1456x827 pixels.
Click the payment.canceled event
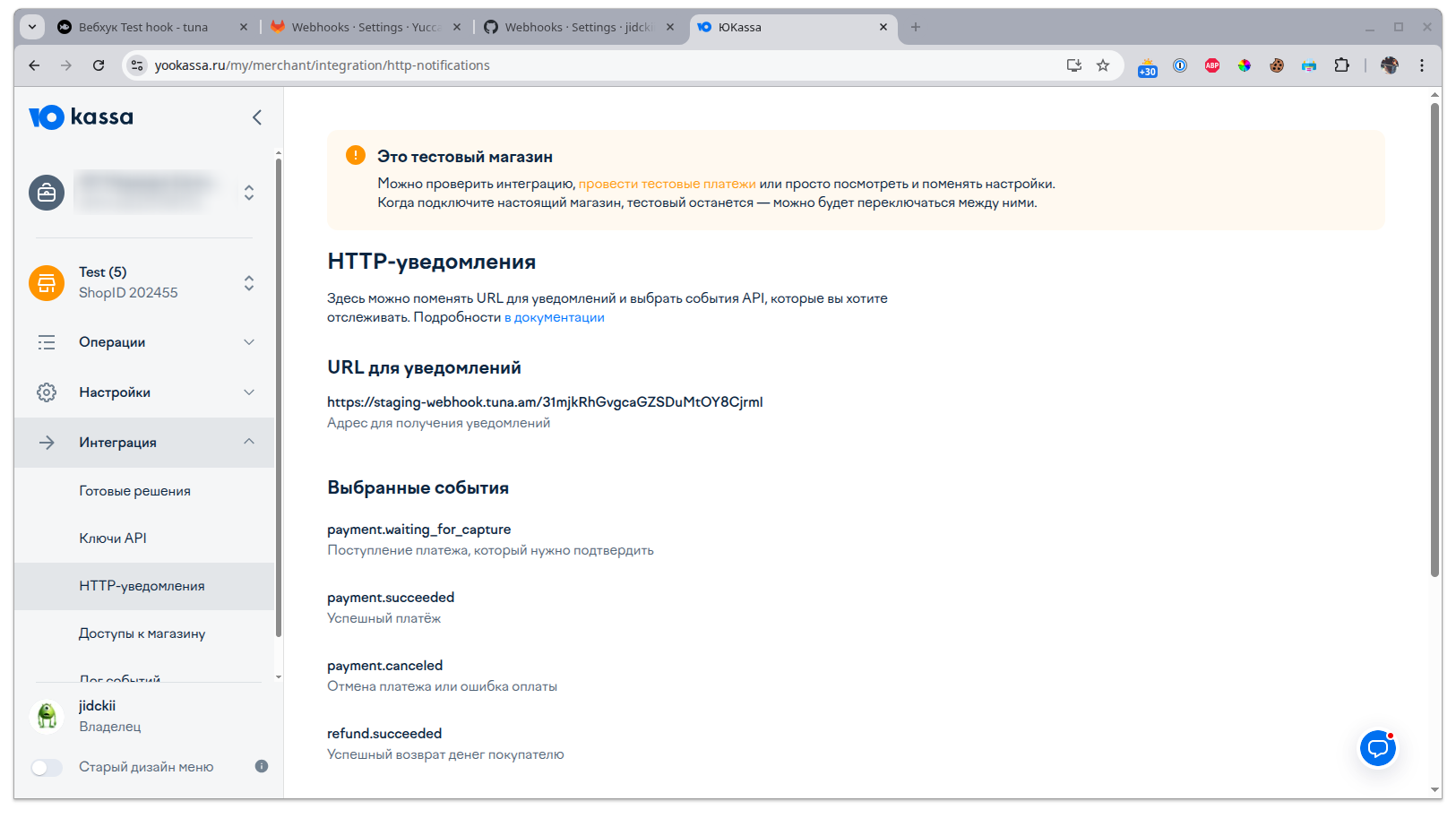coord(385,666)
